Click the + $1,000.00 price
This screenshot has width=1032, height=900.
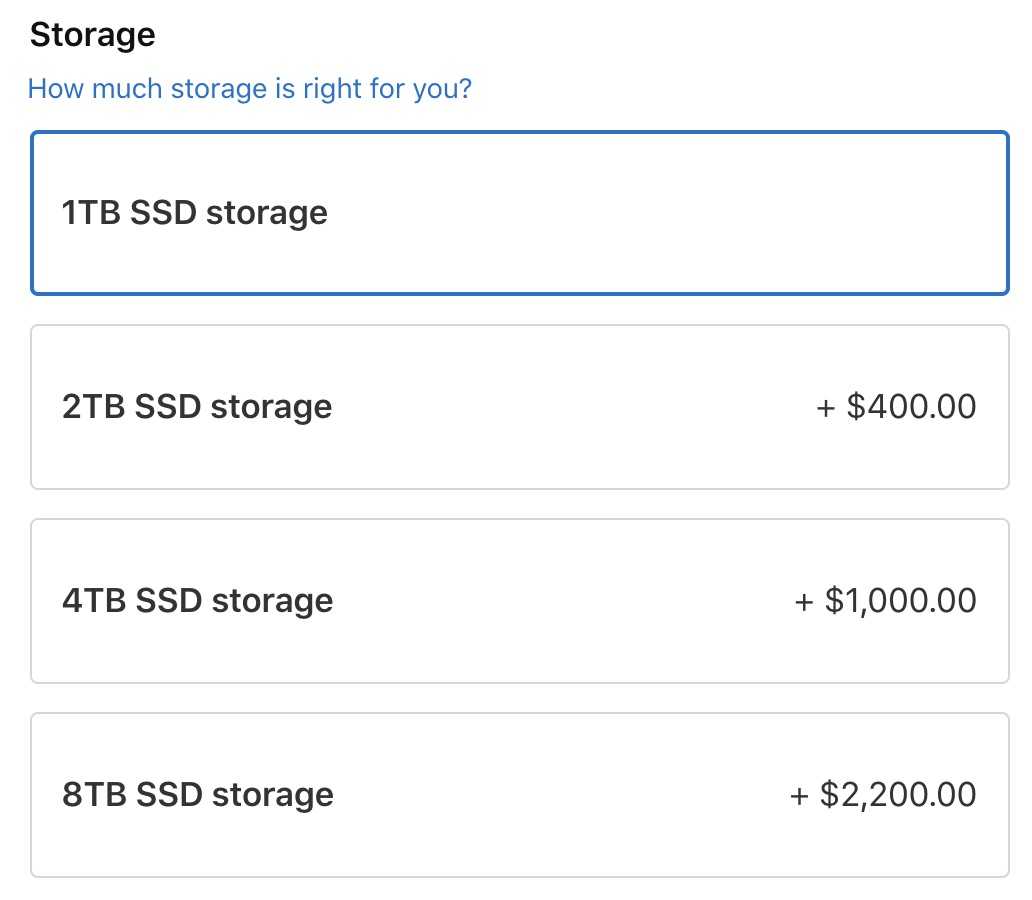885,601
